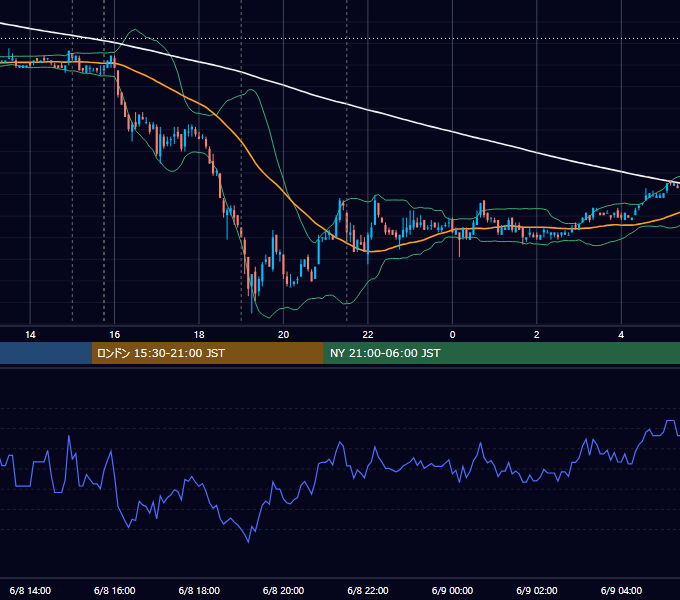
Task: Click the '6/9 02:00' label on indicator axis
Action: 536,590
